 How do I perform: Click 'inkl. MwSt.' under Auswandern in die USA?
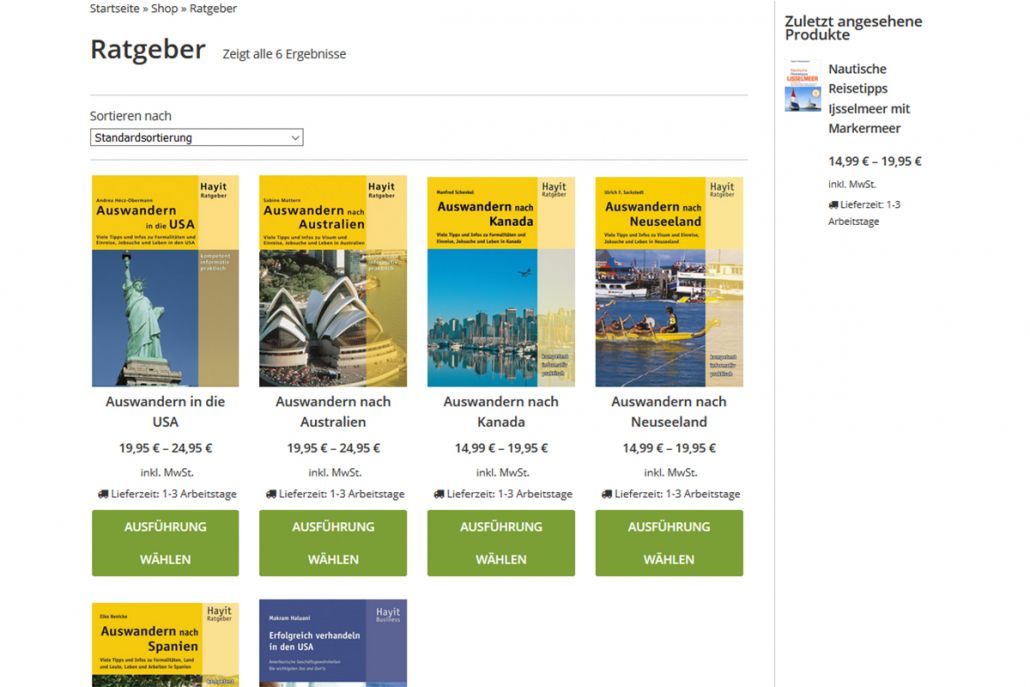167,472
